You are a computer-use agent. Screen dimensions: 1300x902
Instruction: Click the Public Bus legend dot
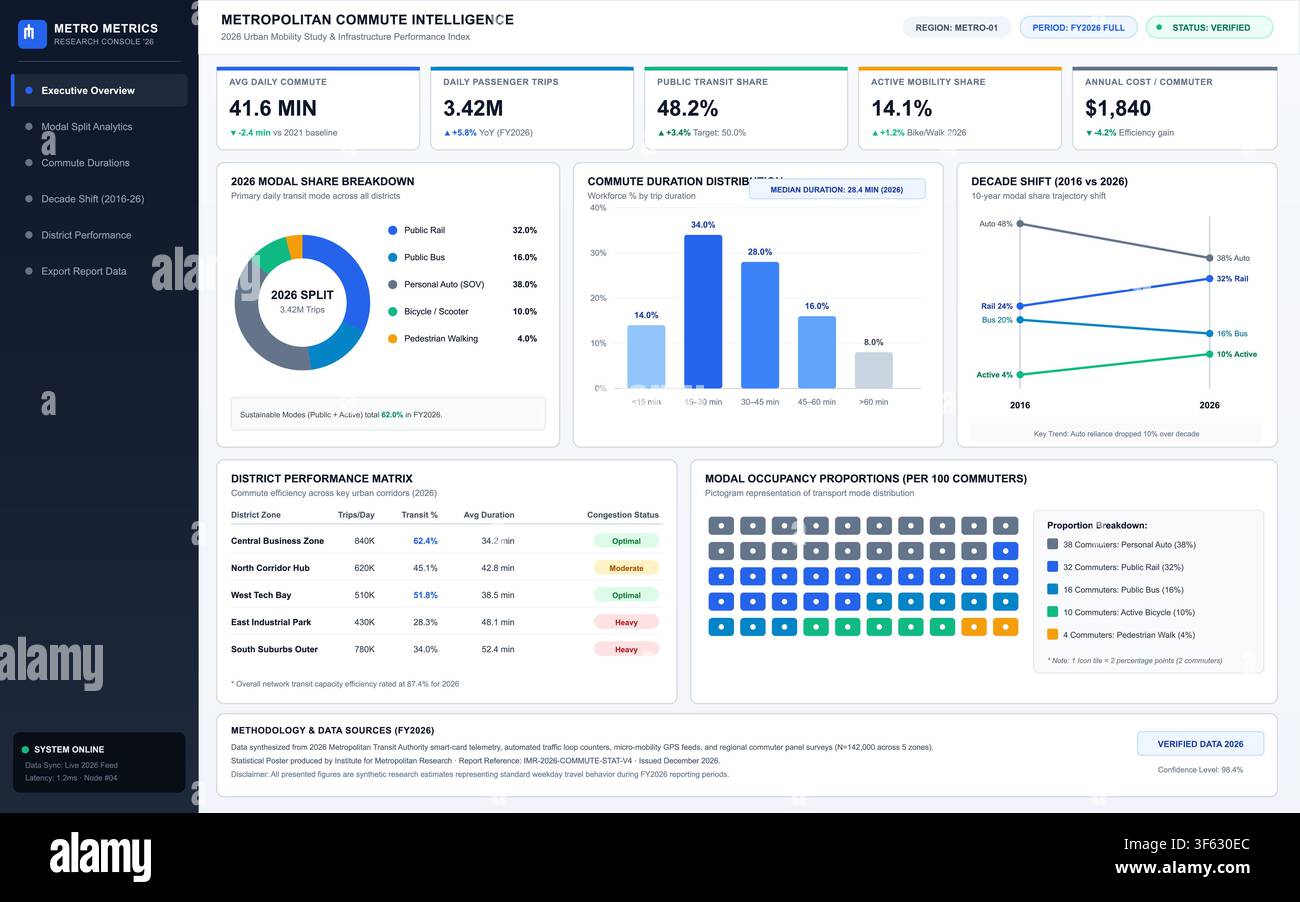pyautogui.click(x=393, y=257)
